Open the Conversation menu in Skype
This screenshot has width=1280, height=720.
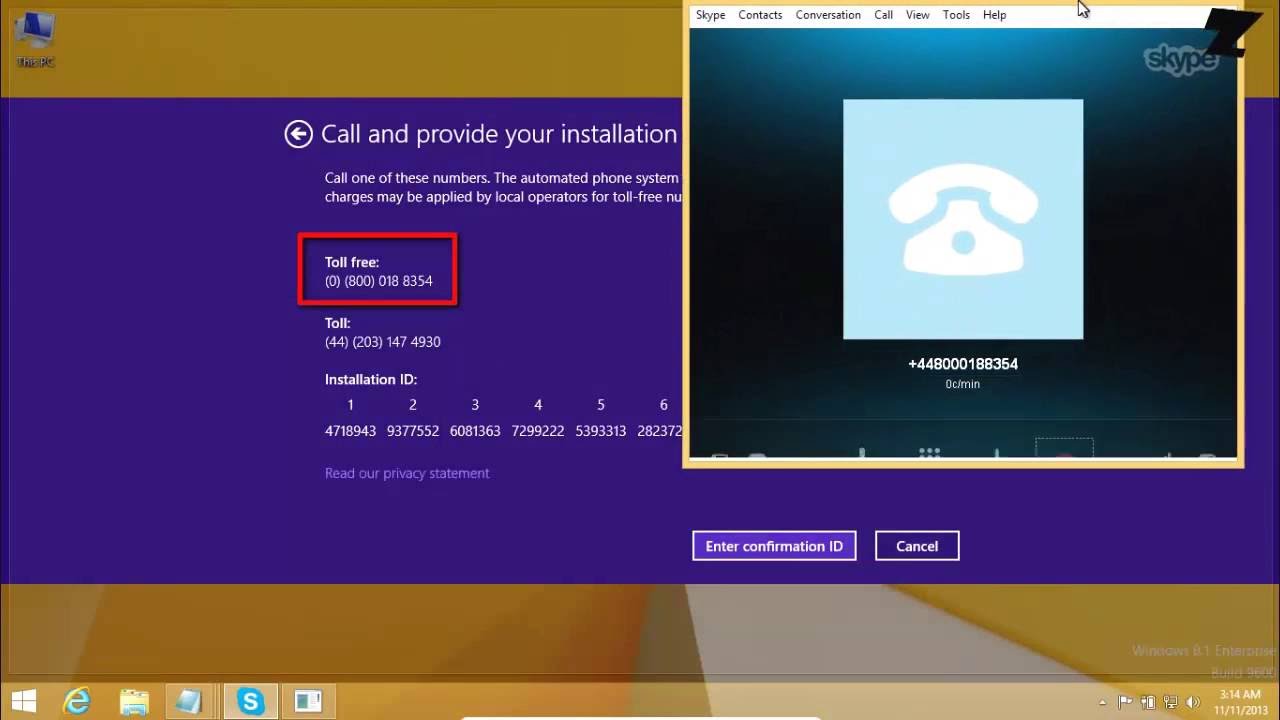pyautogui.click(x=828, y=15)
